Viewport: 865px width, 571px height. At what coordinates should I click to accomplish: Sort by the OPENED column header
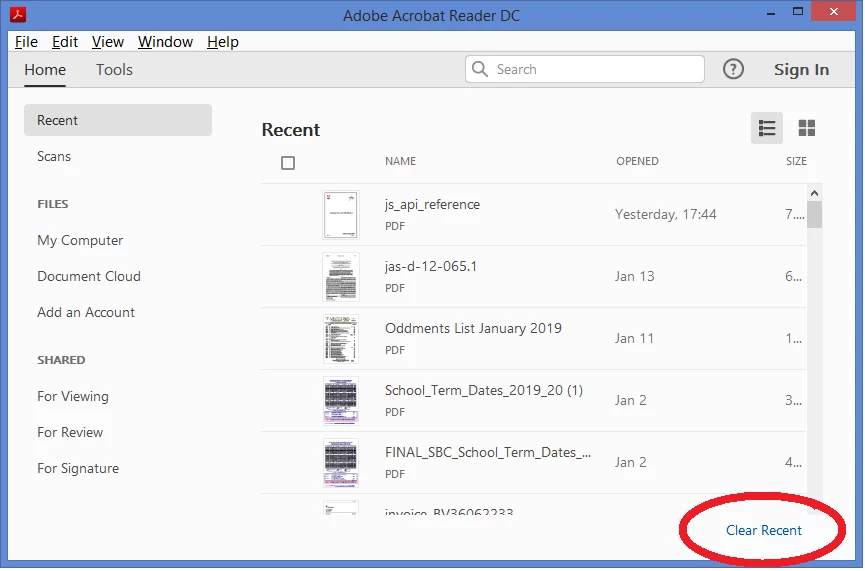637,161
